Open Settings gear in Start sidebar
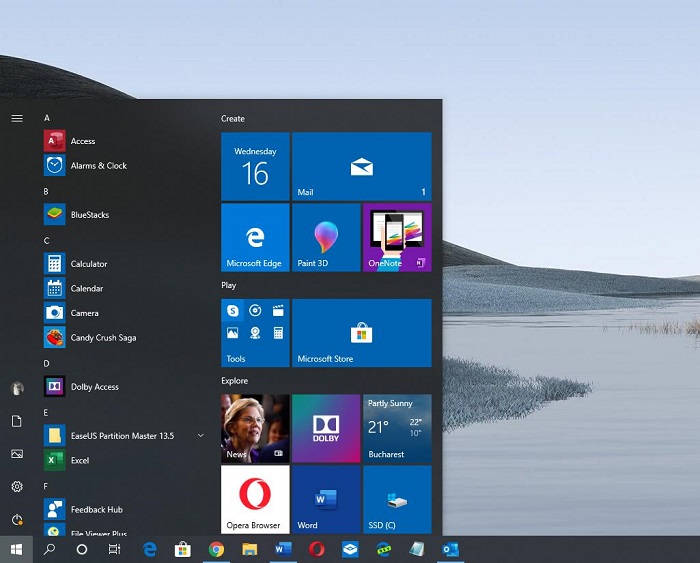 pyautogui.click(x=17, y=486)
